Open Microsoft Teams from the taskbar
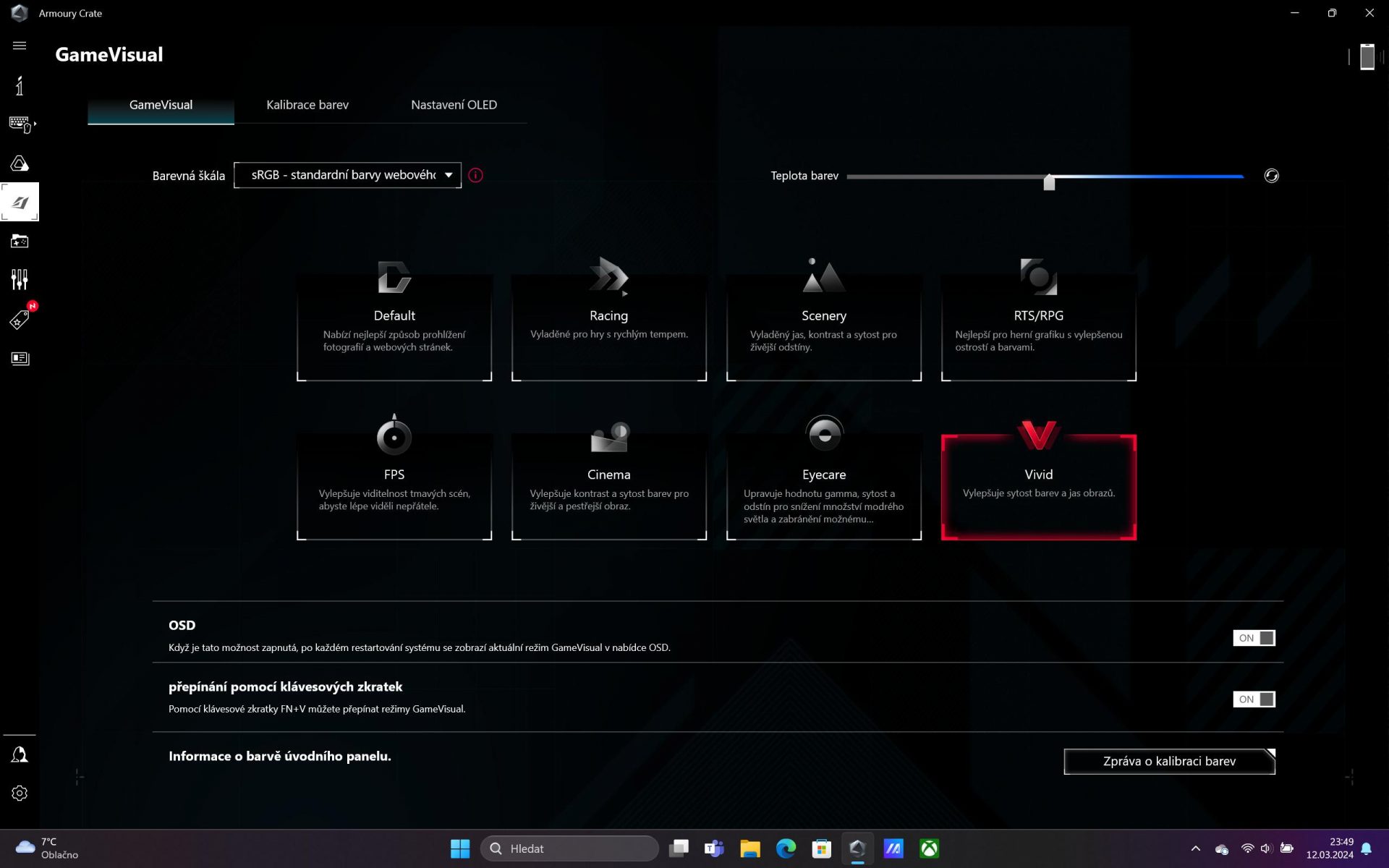Screen dimensions: 1389x868 coord(714,848)
